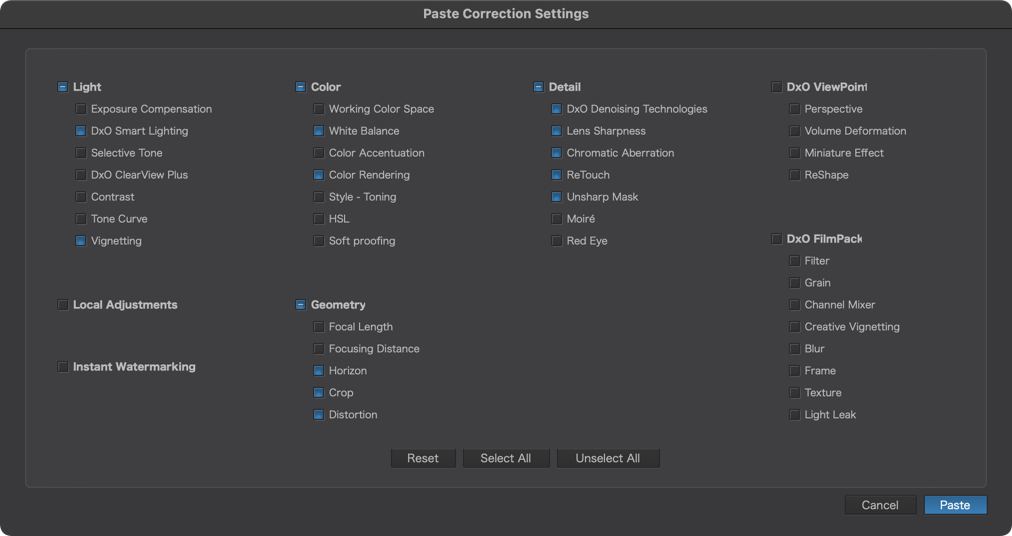
Task: Tick the Light Leak checkbox
Action: 794,415
